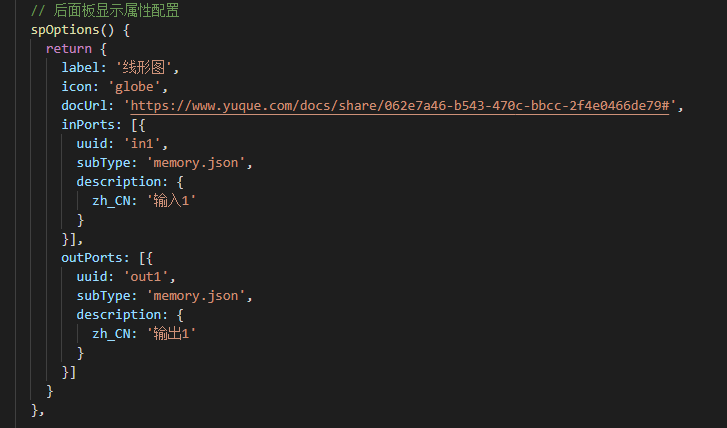The width and height of the screenshot is (727, 428).
Task: Click 'memory.json' string under inPorts
Action: point(198,163)
